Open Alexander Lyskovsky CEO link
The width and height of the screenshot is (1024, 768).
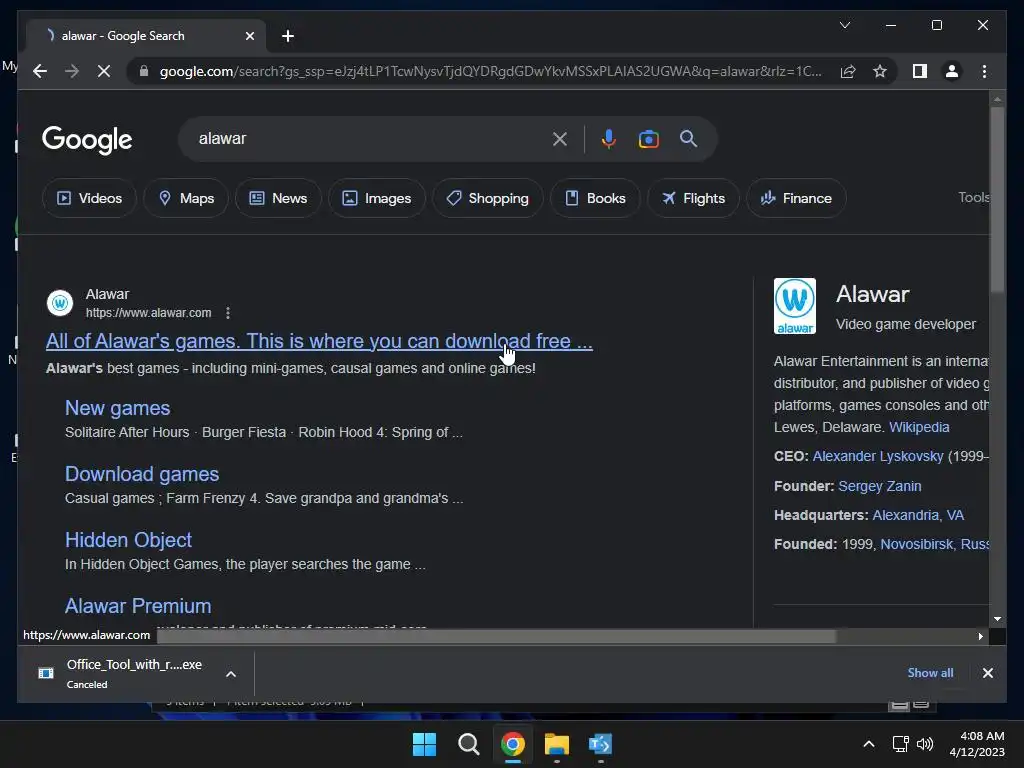[x=878, y=456]
